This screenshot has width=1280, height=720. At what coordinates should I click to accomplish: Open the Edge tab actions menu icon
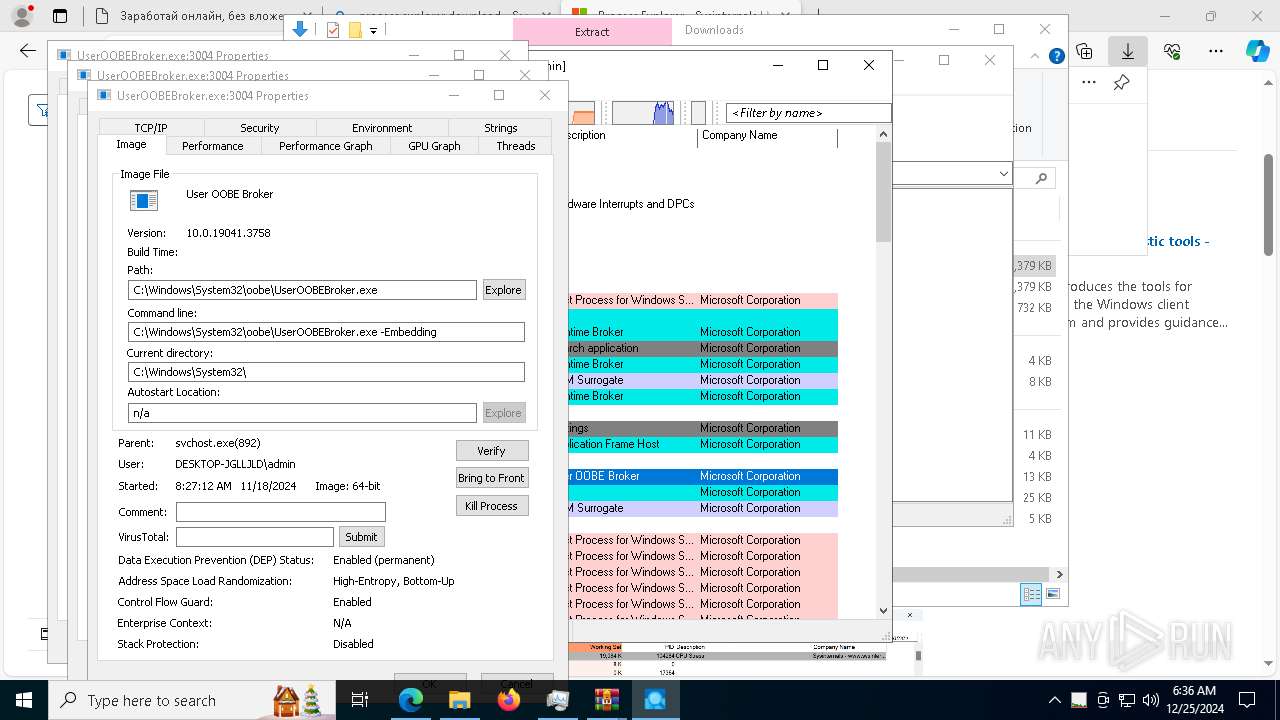click(x=60, y=16)
